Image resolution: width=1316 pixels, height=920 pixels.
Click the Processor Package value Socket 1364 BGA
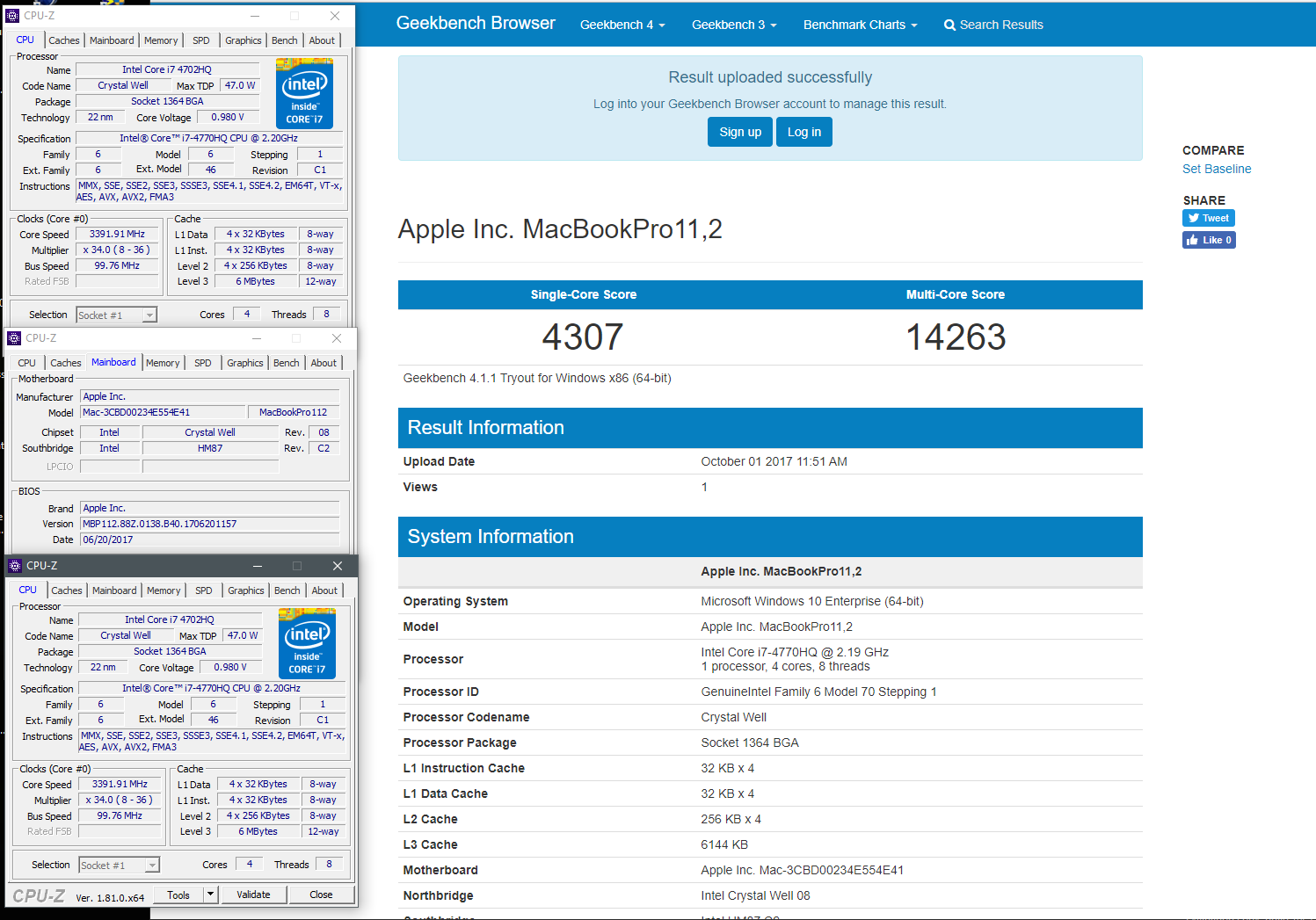pos(750,743)
